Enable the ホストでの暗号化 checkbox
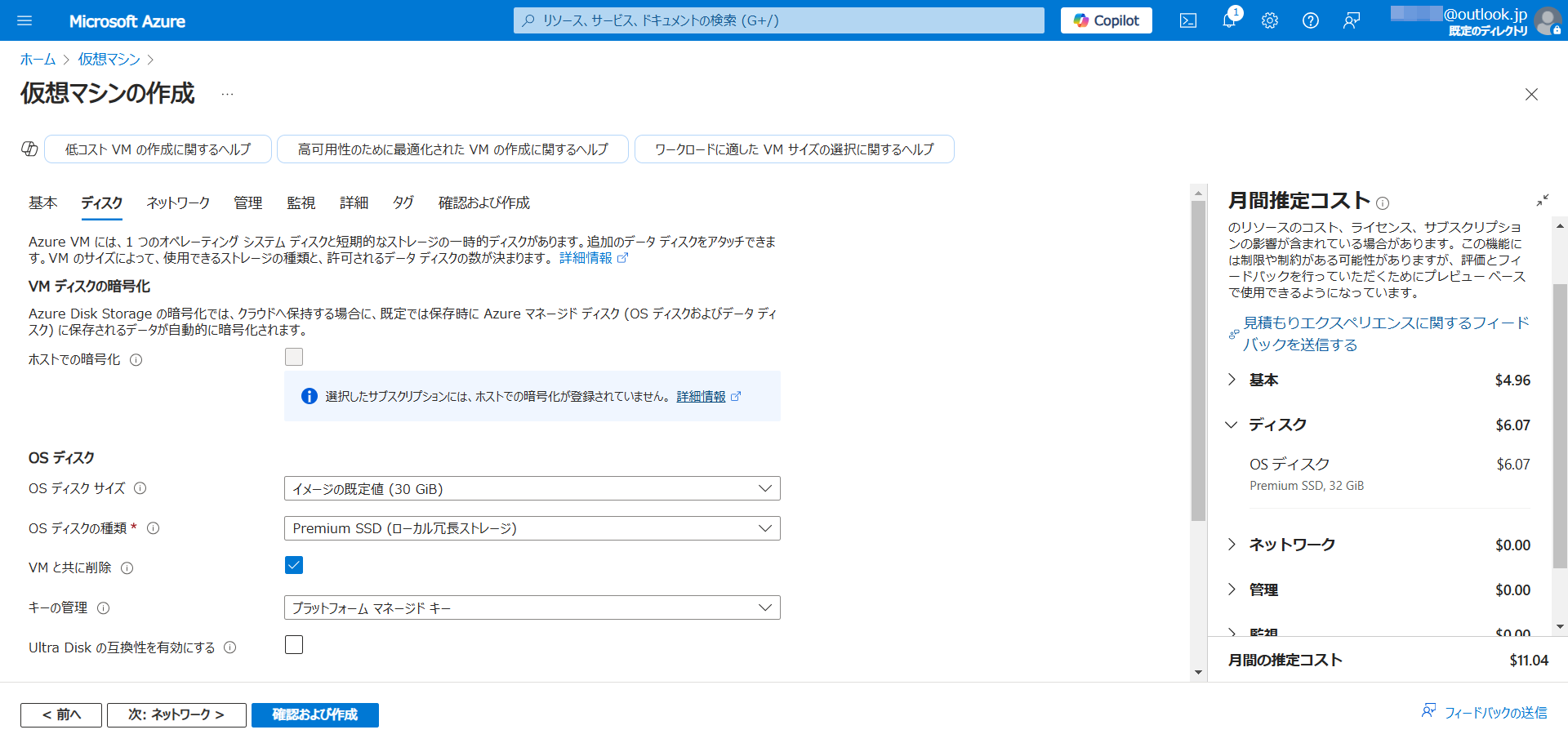1568x752 pixels. point(294,357)
